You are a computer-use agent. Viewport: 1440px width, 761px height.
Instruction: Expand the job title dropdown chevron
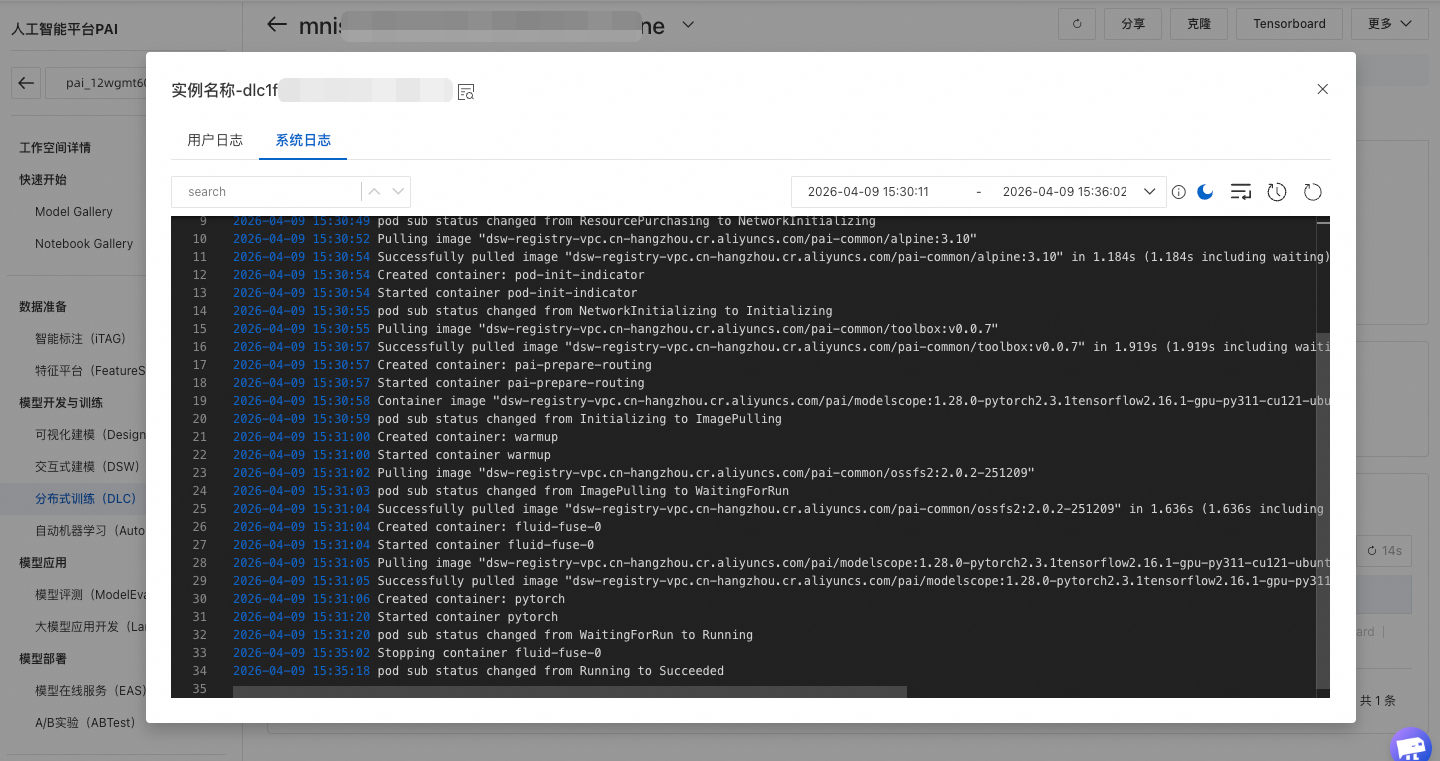click(687, 24)
